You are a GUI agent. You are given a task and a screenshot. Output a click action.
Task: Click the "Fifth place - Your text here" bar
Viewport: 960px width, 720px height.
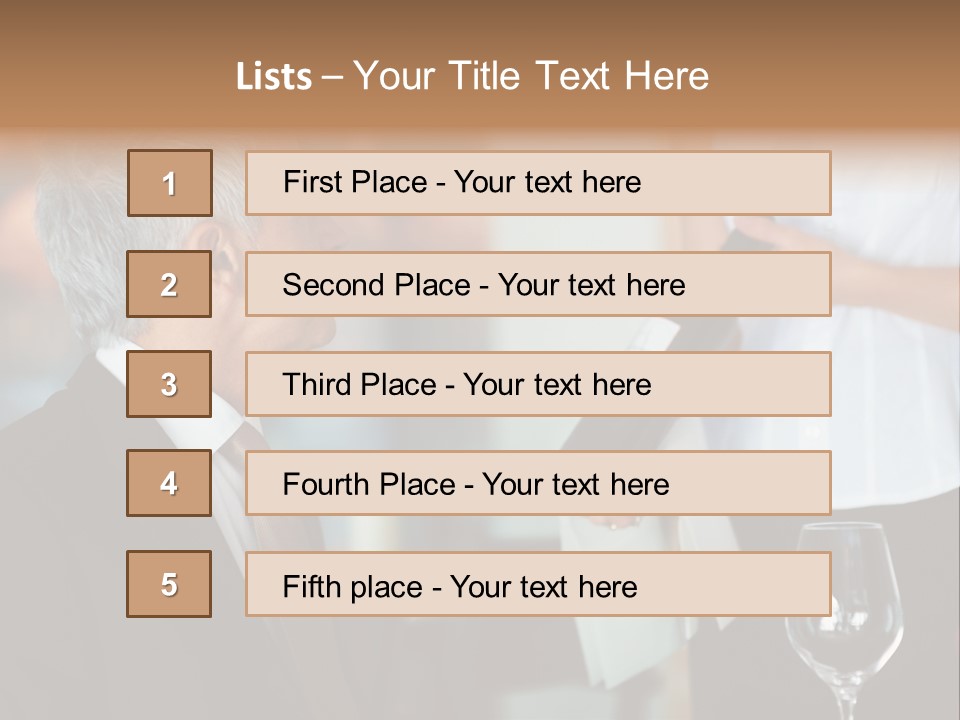538,584
